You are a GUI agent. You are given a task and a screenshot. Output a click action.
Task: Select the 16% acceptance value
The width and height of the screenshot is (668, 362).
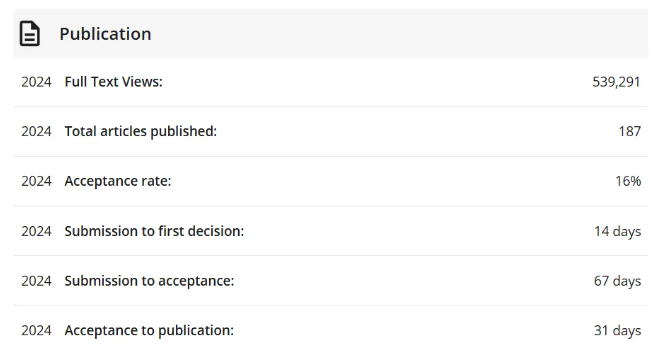pyautogui.click(x=628, y=181)
